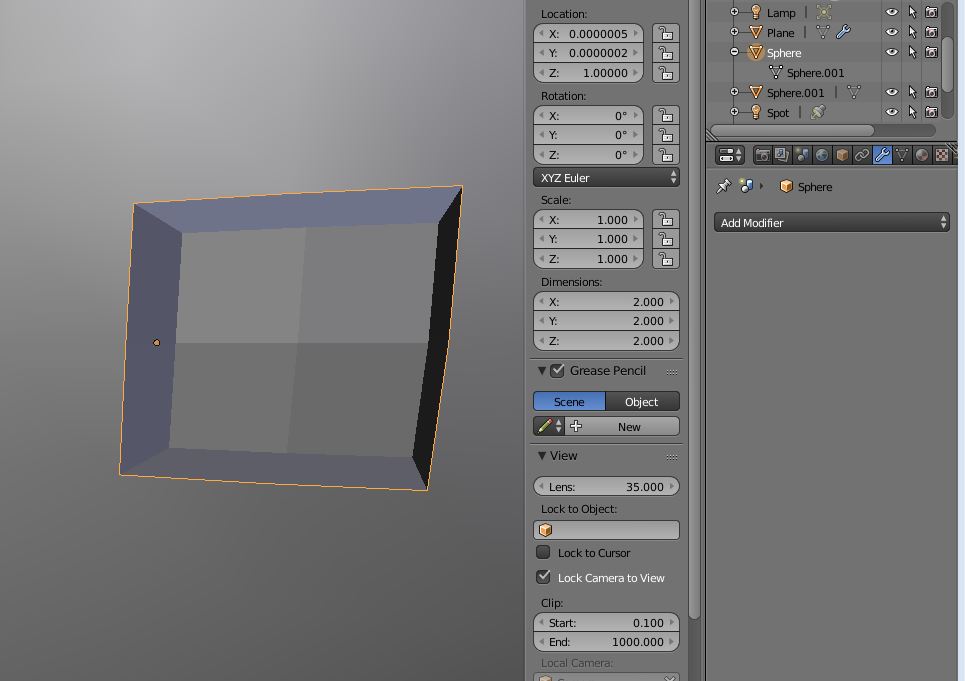Toggle Spot render camera icon
Screen dimensions: 965x681
(x=932, y=112)
